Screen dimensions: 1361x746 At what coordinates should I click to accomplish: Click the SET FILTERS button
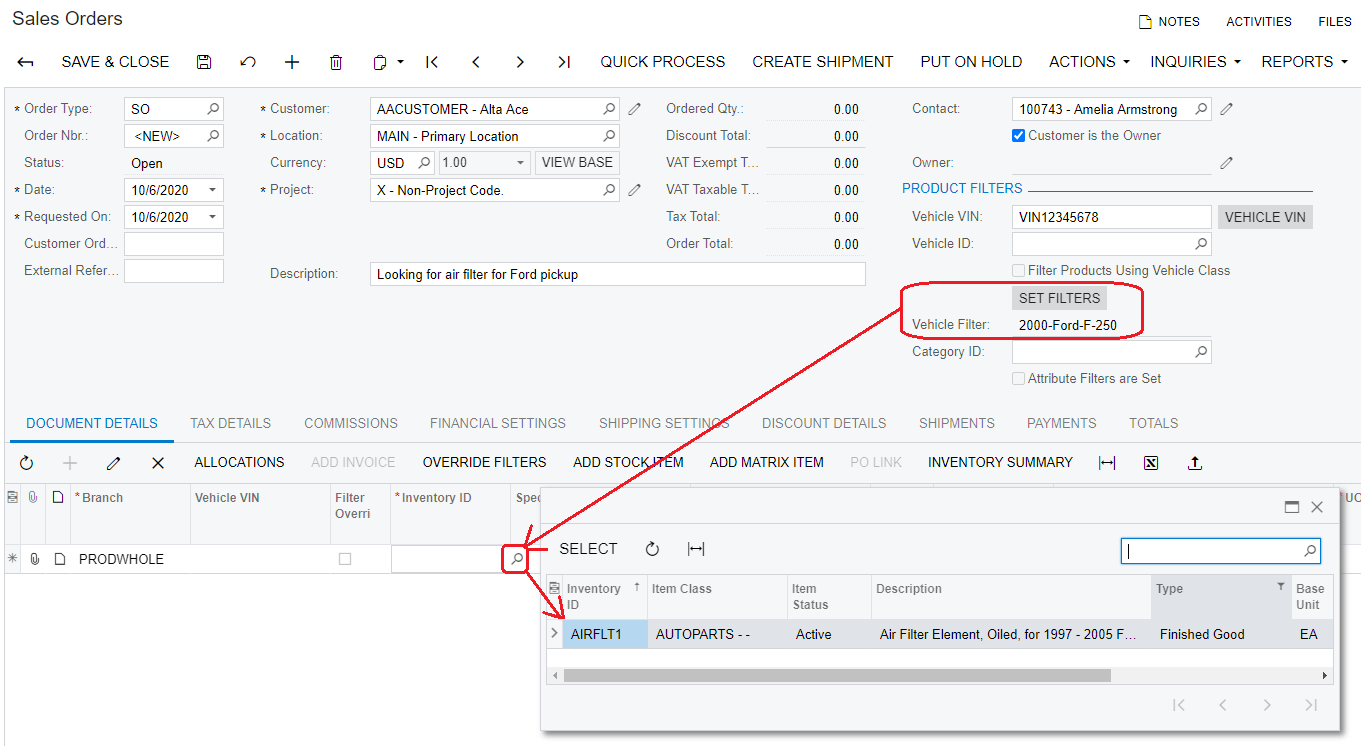[x=1059, y=298]
